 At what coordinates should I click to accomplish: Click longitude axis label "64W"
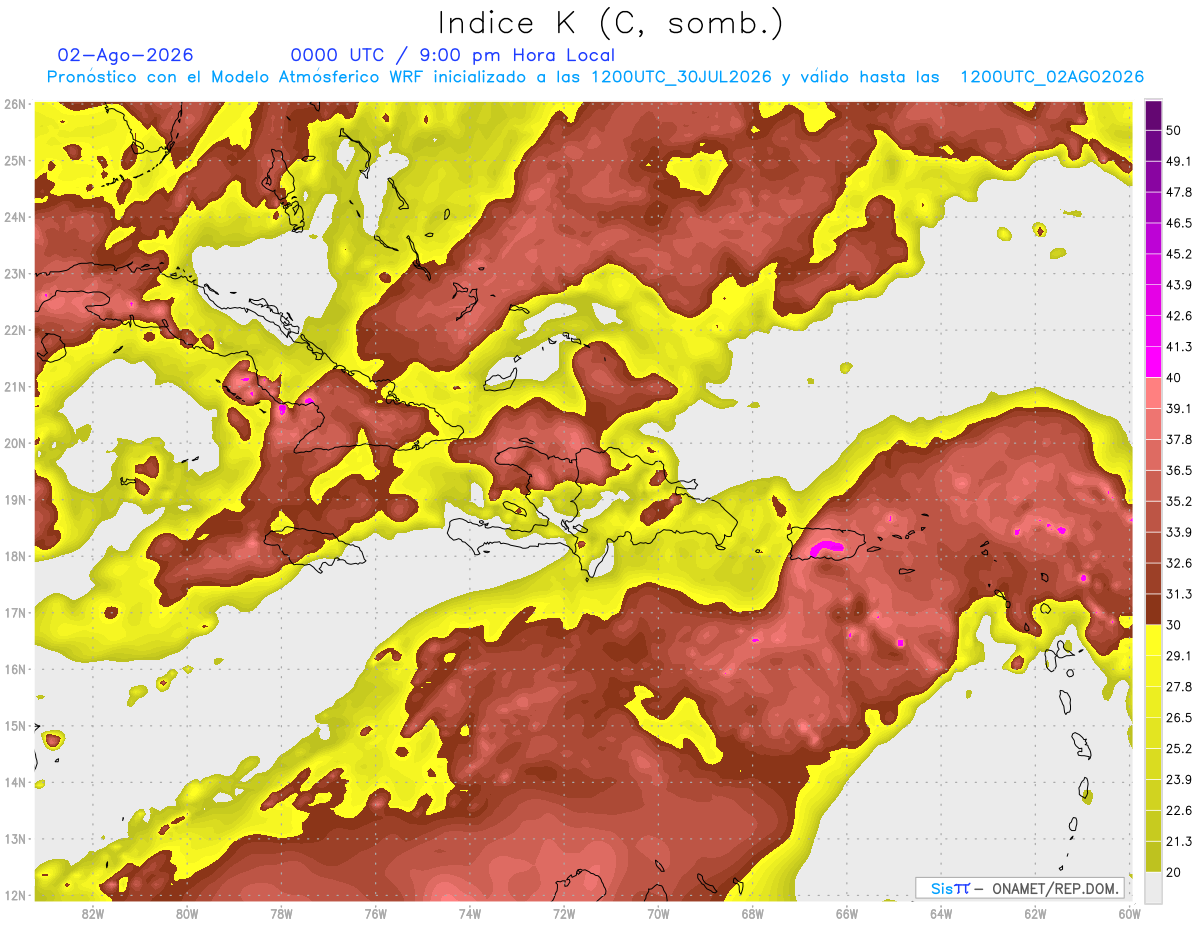tap(941, 914)
